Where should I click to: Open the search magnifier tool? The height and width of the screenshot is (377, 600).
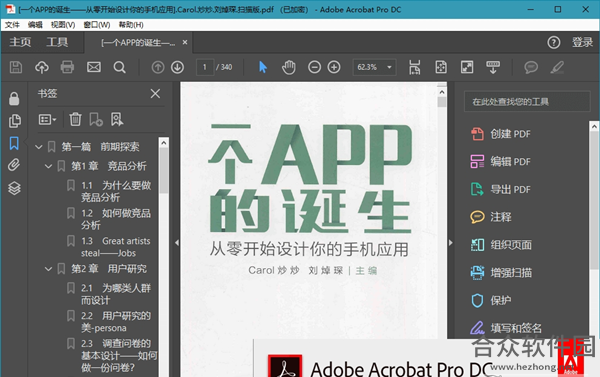[119, 67]
